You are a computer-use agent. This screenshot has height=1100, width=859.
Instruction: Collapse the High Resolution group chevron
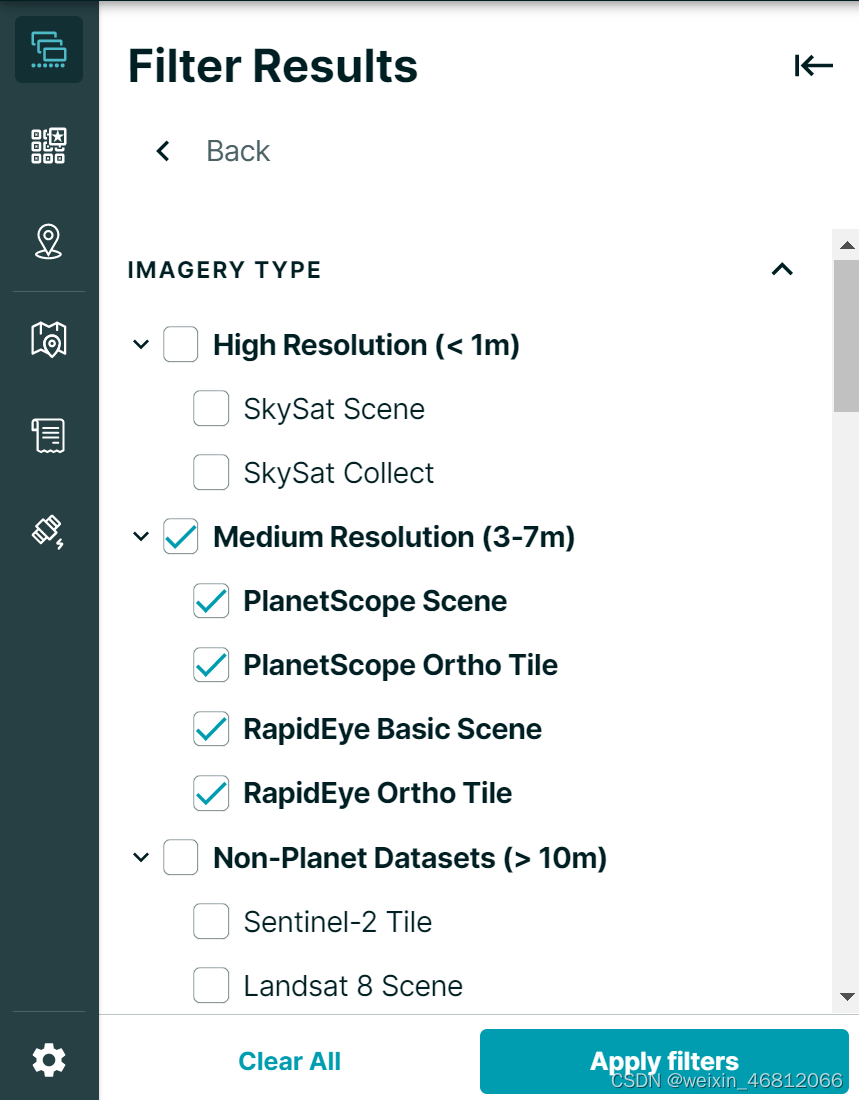point(141,344)
